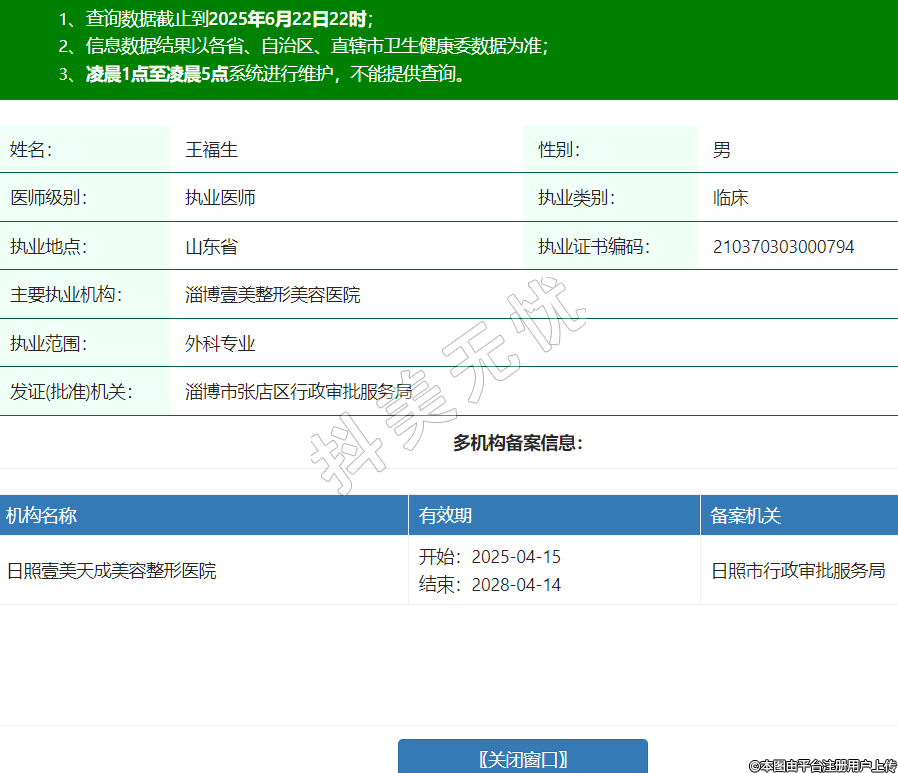Select the 日照市行政审批服务局 cell
The image size is (898, 773).
pyautogui.click(x=798, y=571)
